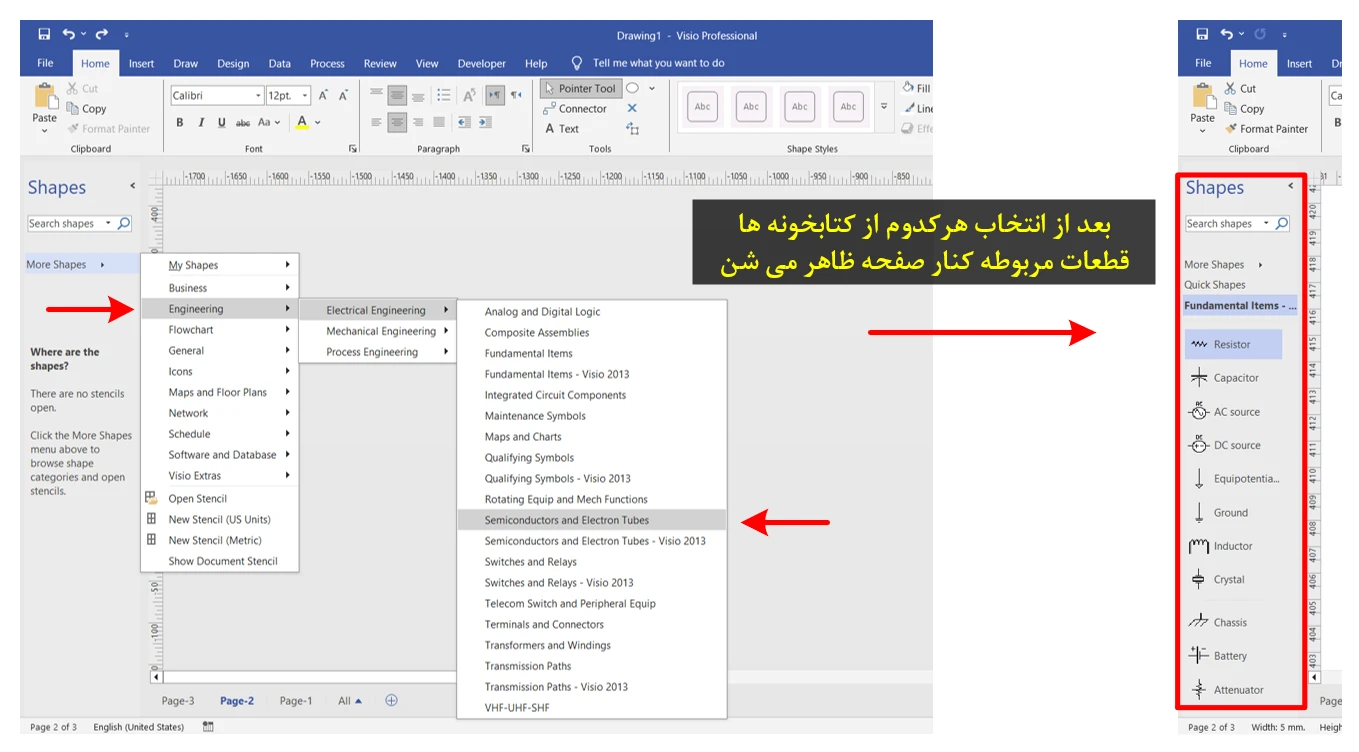Toggle Bold formatting
The width and height of the screenshot is (1359, 752).
click(x=180, y=123)
